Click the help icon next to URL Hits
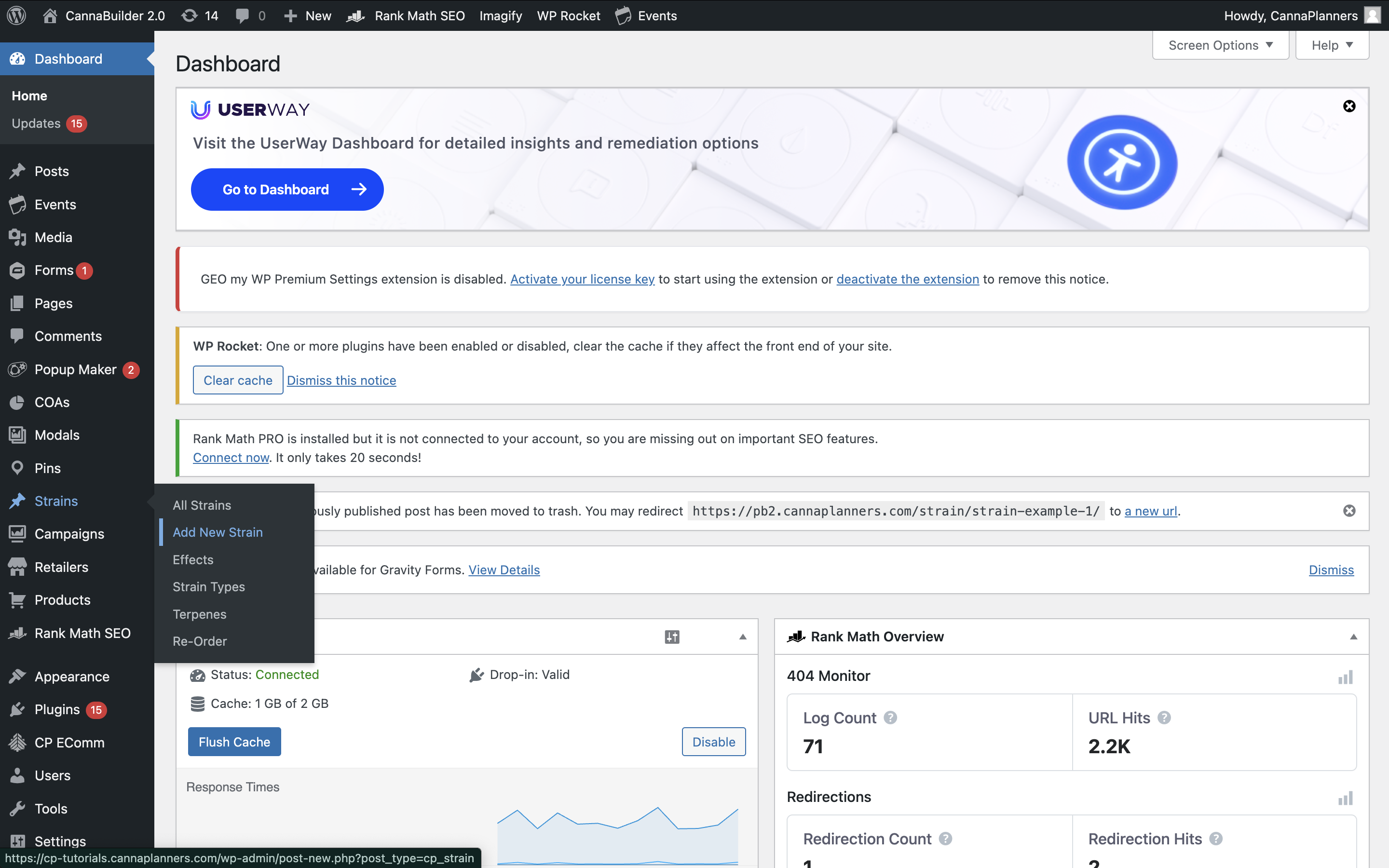1389x868 pixels. click(x=1164, y=718)
